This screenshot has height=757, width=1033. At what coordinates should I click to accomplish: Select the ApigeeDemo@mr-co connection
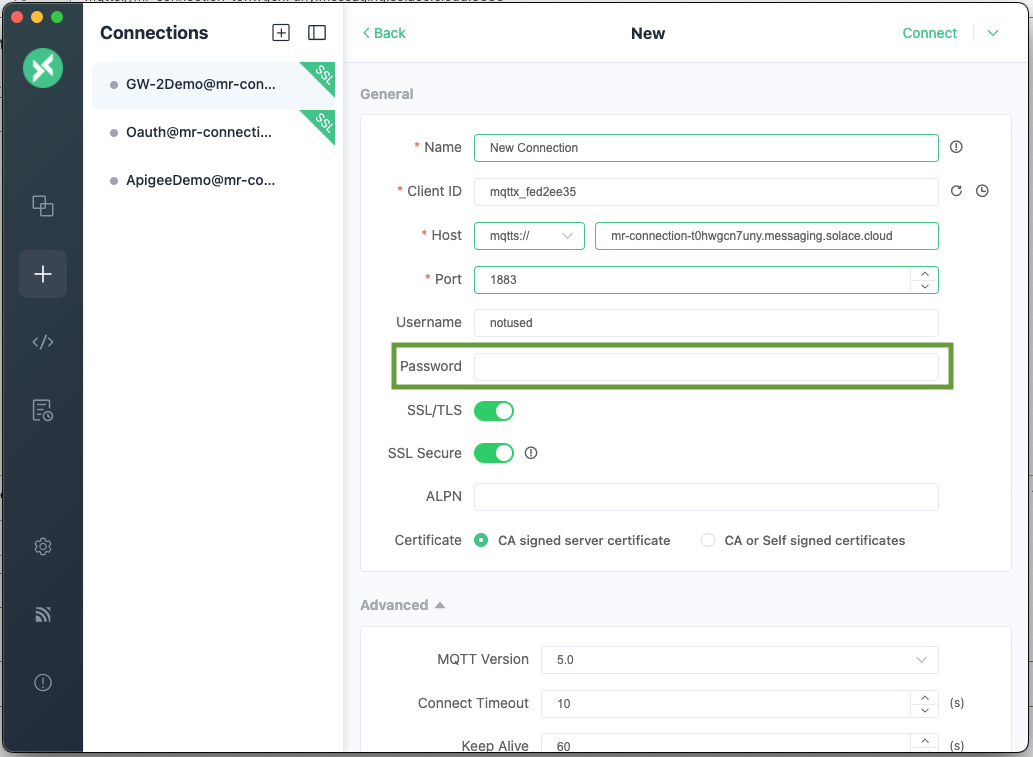tap(200, 180)
